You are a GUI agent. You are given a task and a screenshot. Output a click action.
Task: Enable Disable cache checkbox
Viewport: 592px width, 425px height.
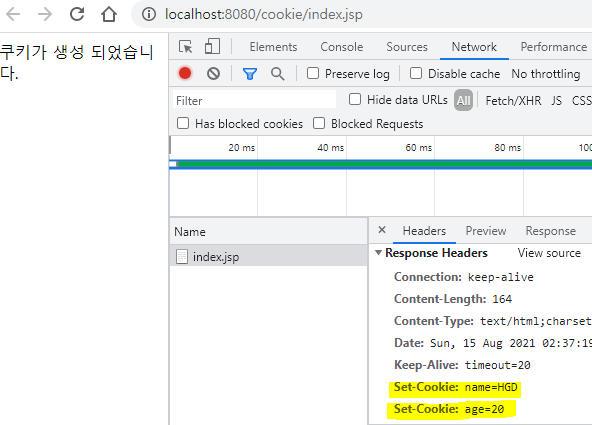pyautogui.click(x=416, y=73)
